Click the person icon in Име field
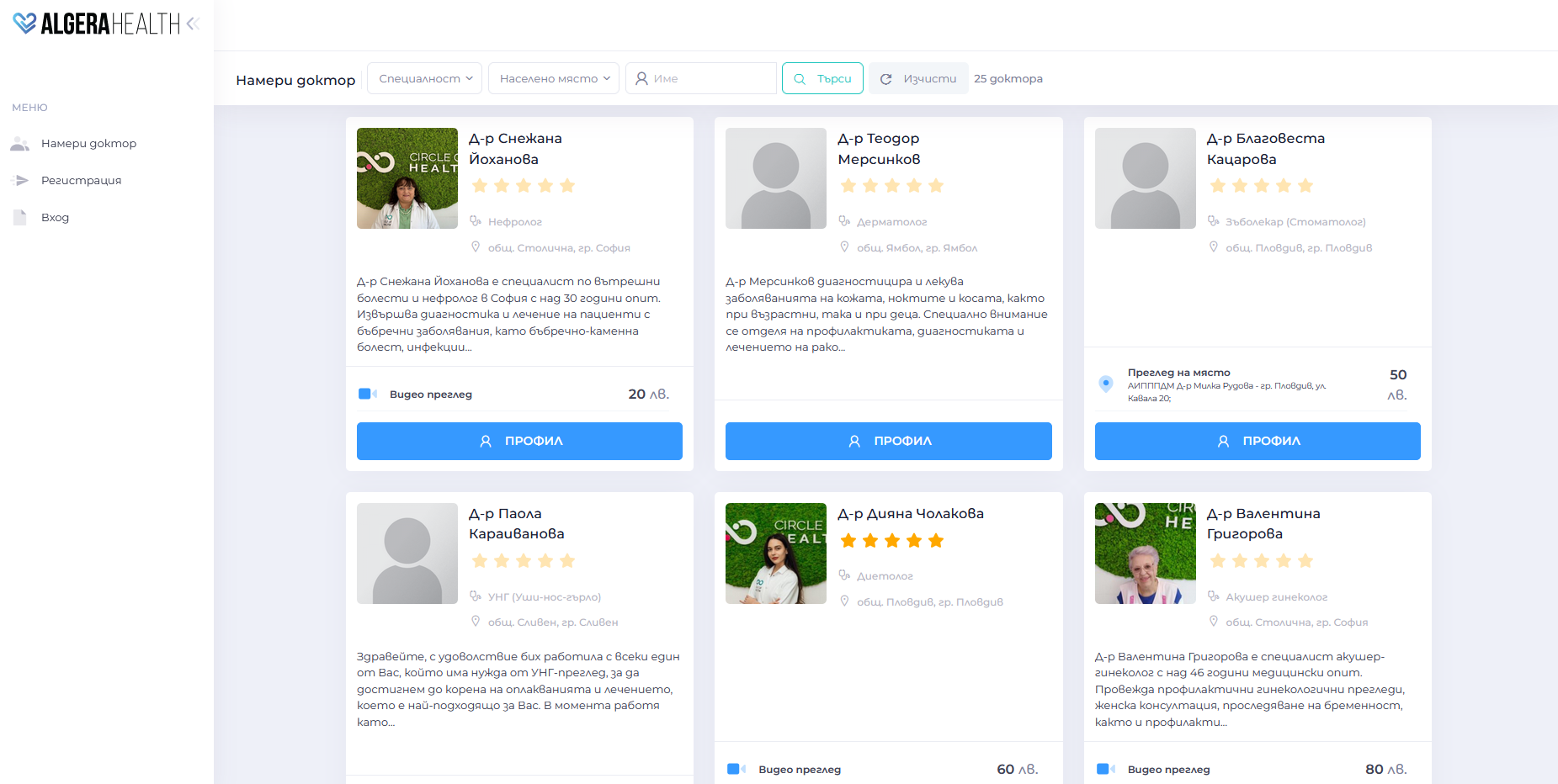 641,78
